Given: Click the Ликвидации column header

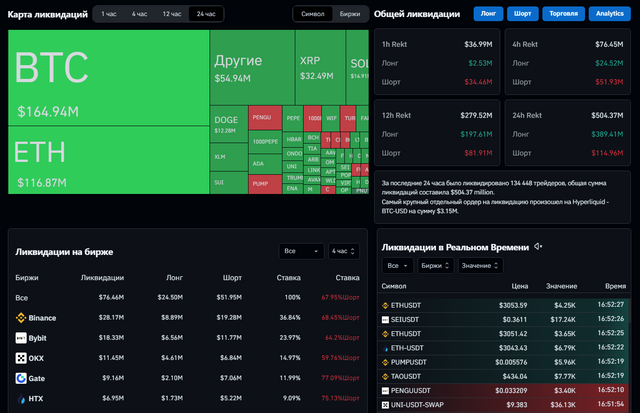Looking at the screenshot, I should click(x=102, y=278).
